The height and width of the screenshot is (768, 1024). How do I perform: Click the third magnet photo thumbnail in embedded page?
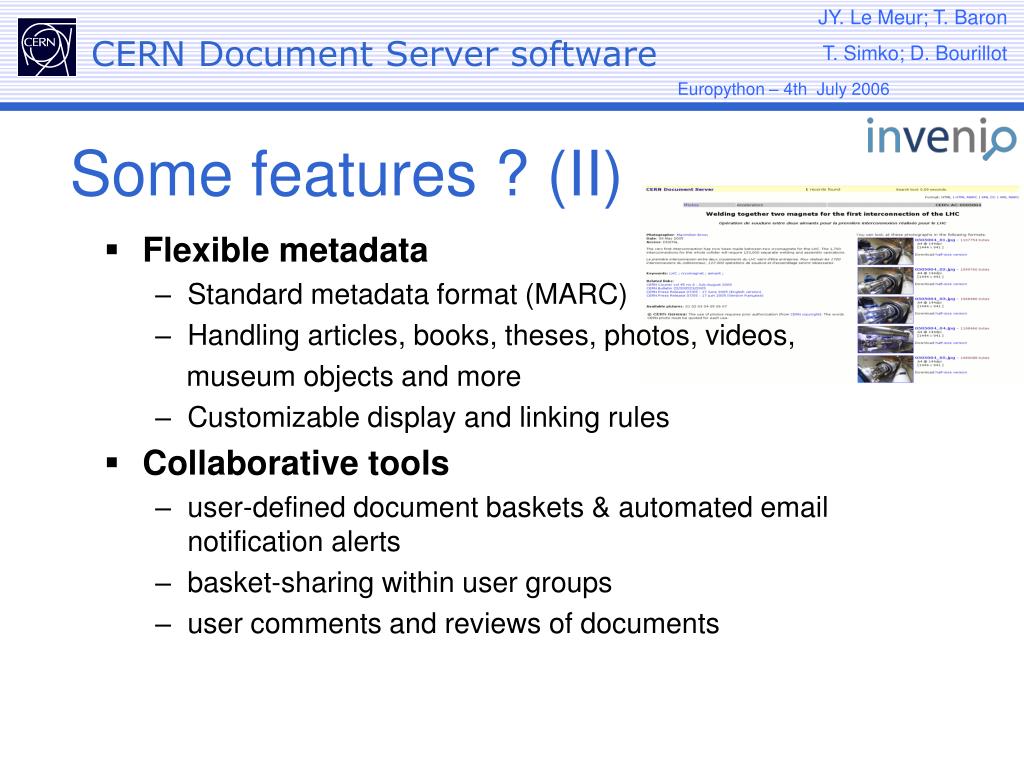(x=885, y=310)
